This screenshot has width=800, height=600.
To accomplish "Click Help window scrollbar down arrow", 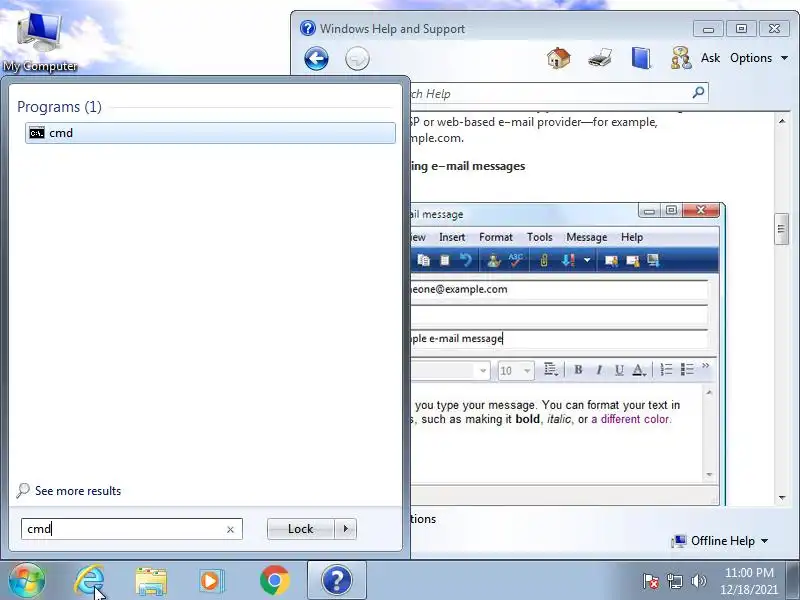I will [782, 498].
